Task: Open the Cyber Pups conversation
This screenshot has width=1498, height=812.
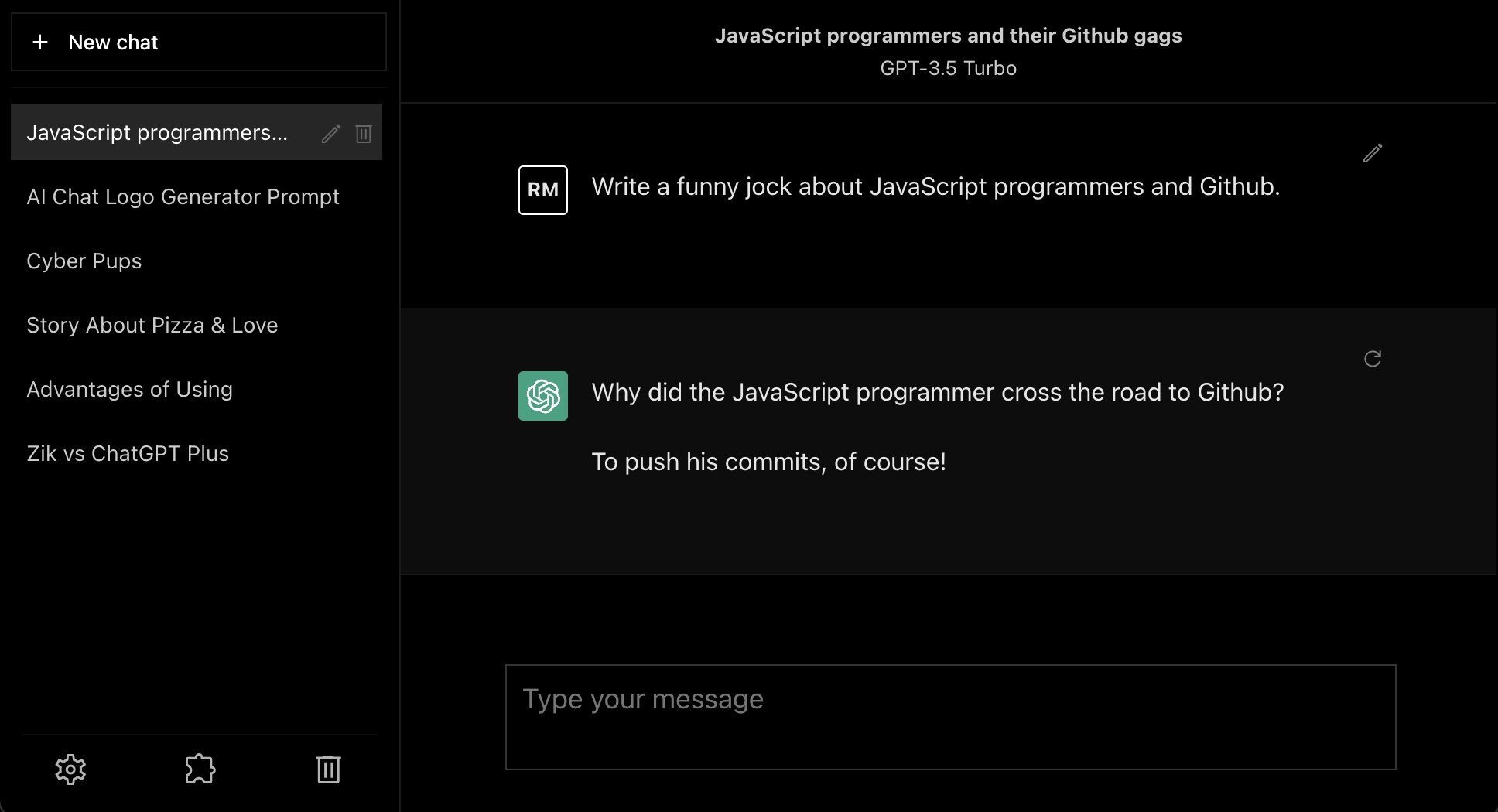Action: 197,261
